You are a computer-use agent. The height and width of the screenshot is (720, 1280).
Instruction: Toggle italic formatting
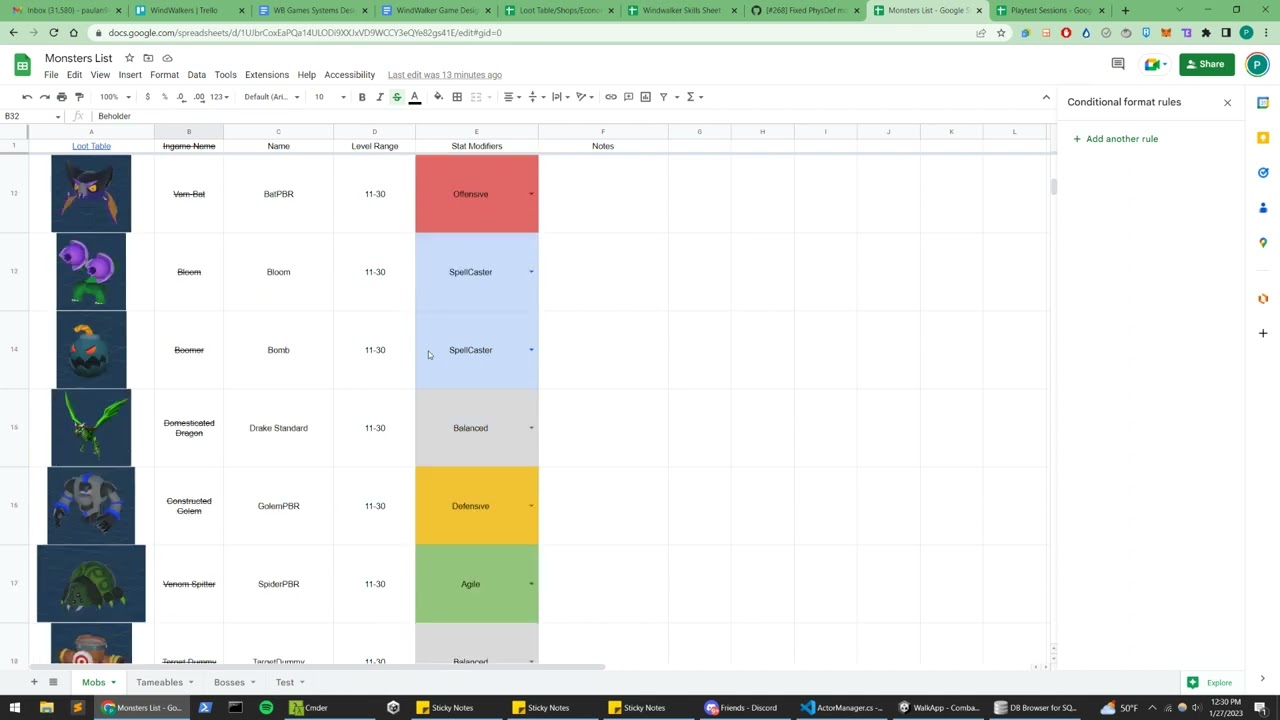coord(379,97)
